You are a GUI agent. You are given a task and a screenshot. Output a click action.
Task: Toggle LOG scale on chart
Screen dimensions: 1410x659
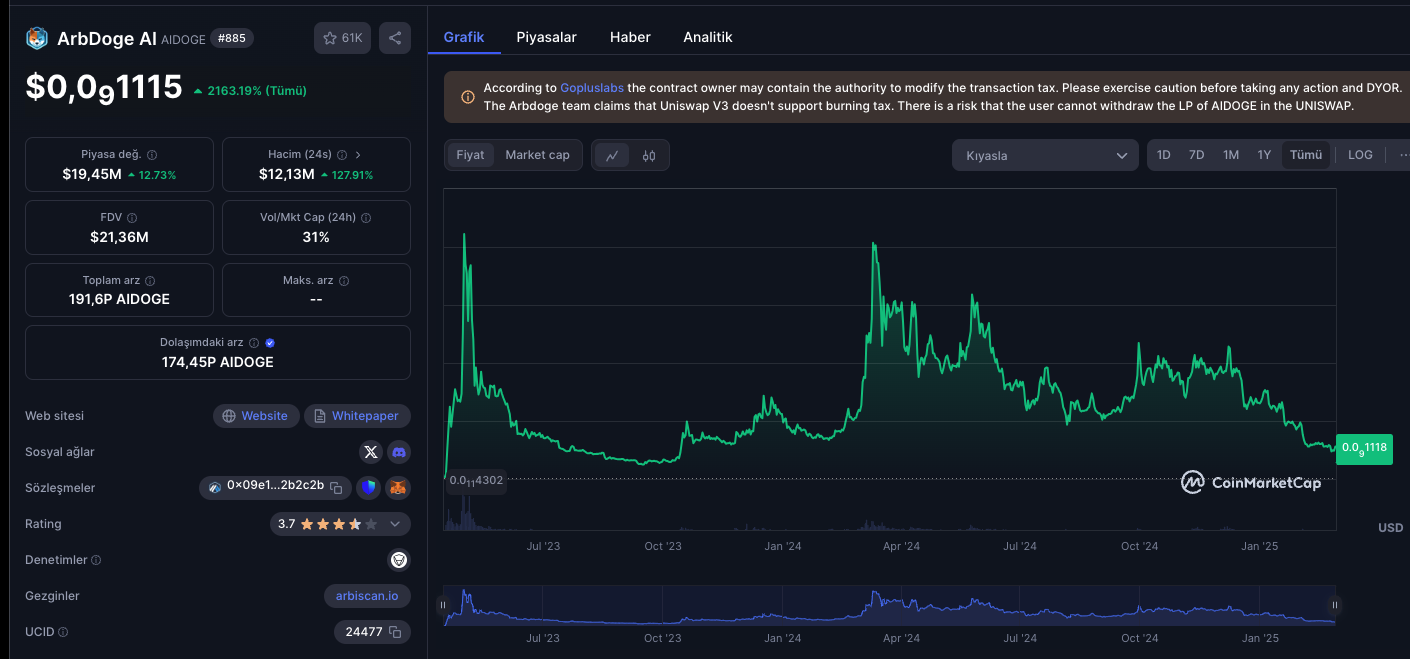pos(1360,155)
